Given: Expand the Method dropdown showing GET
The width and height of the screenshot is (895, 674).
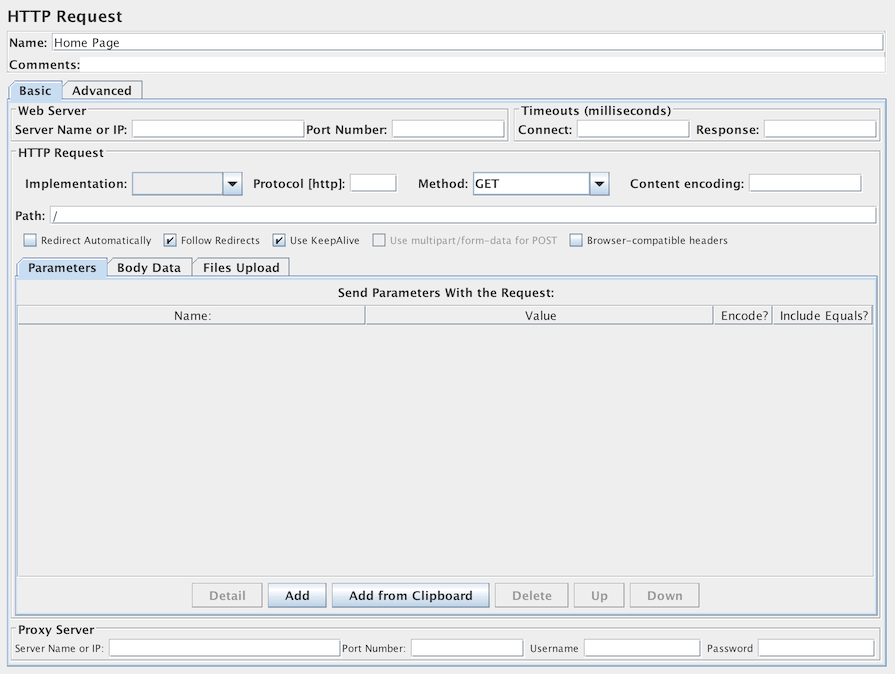Looking at the screenshot, I should point(541,184).
